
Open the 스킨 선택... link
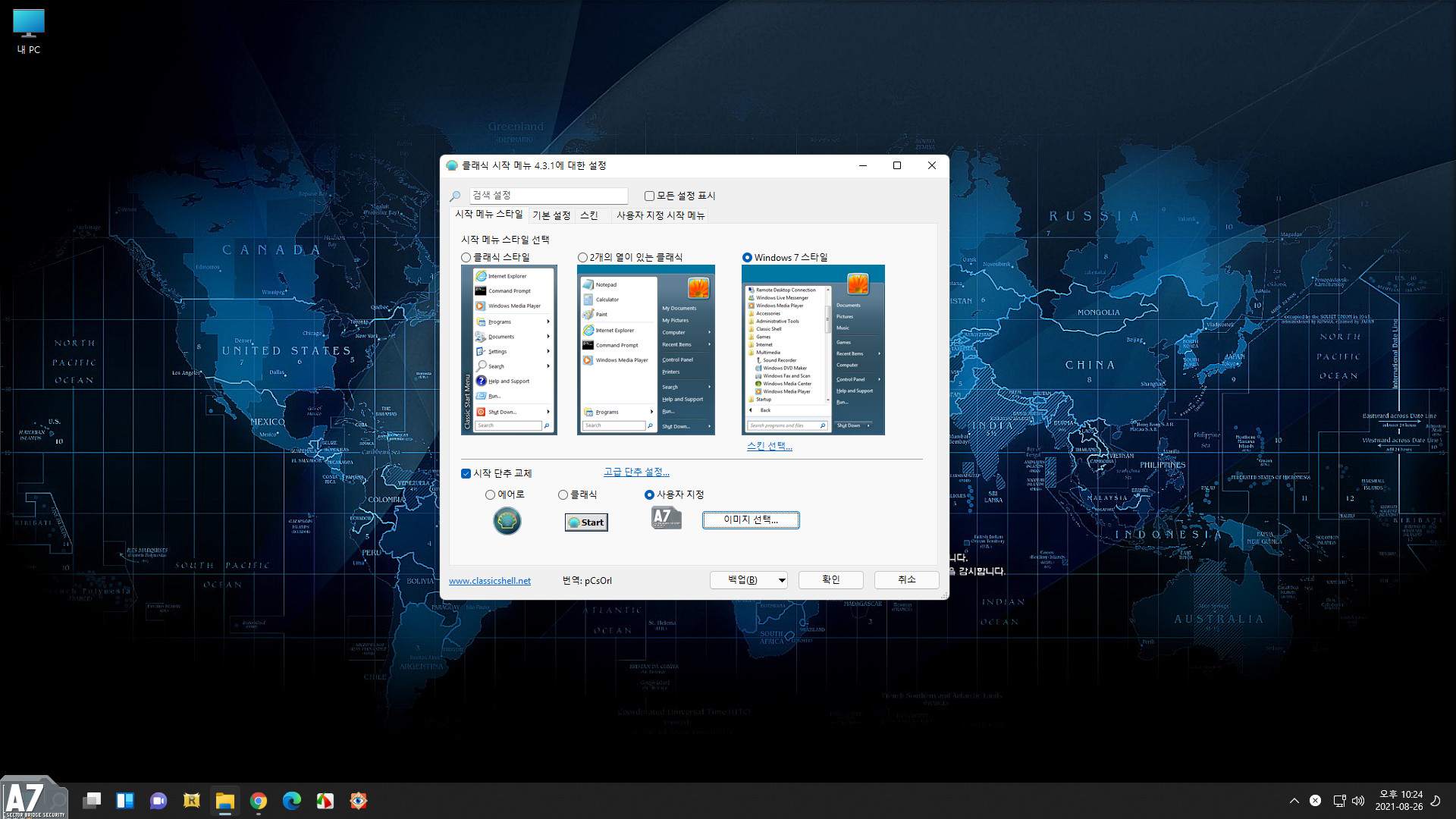[769, 446]
